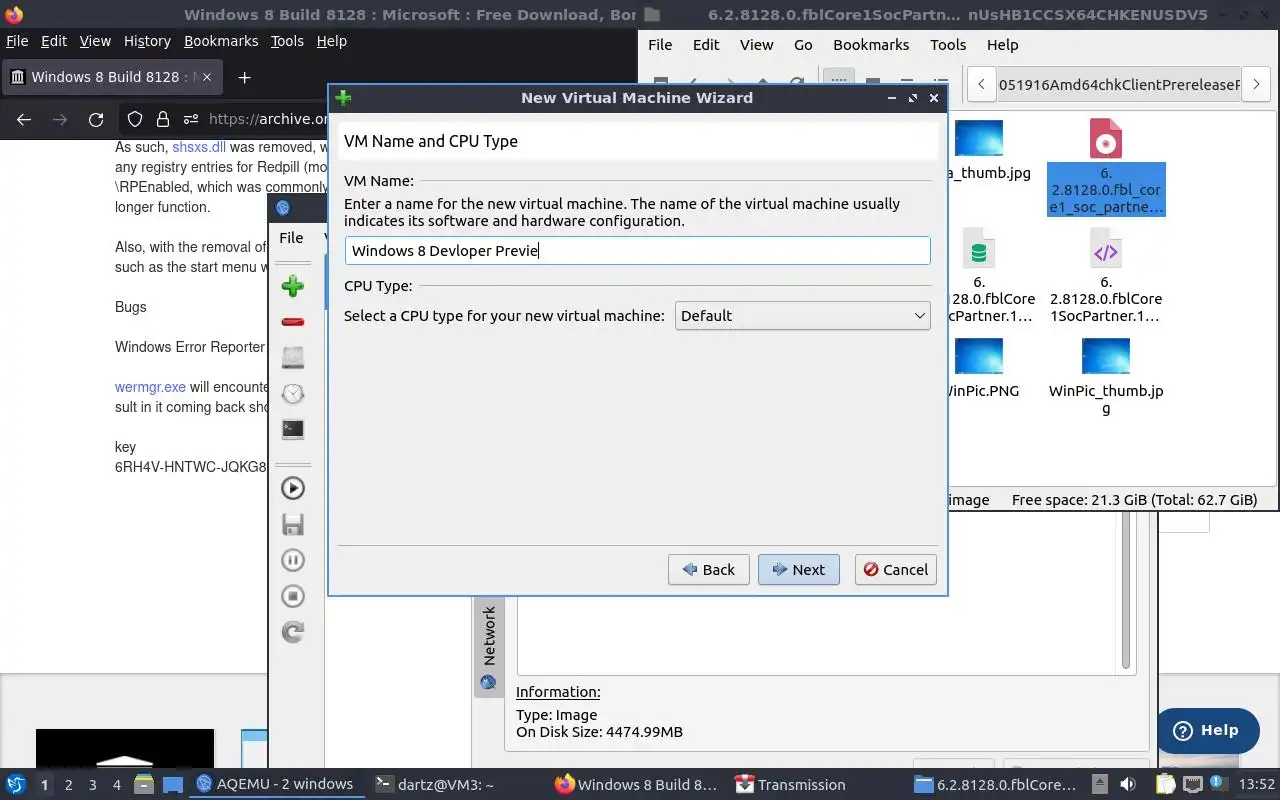Switch to the dartz@VM3 terminal taskbar entry
This screenshot has height=800, width=1280.
pos(434,784)
